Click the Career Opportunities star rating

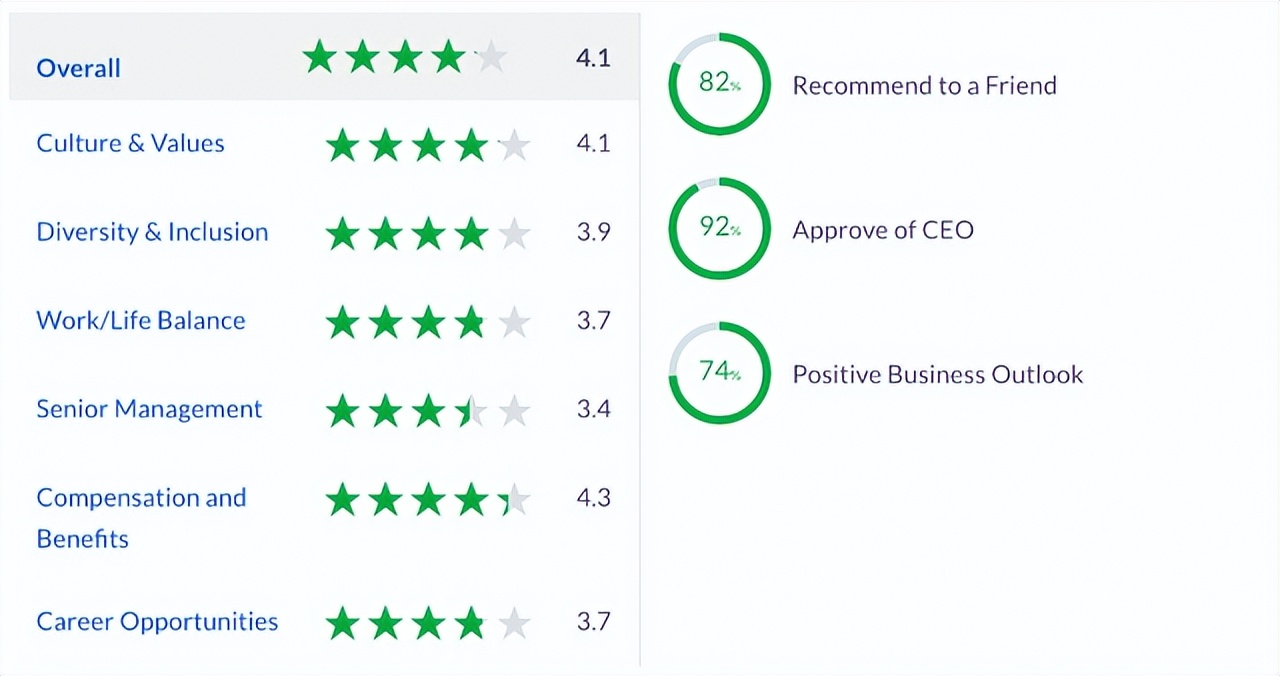428,623
